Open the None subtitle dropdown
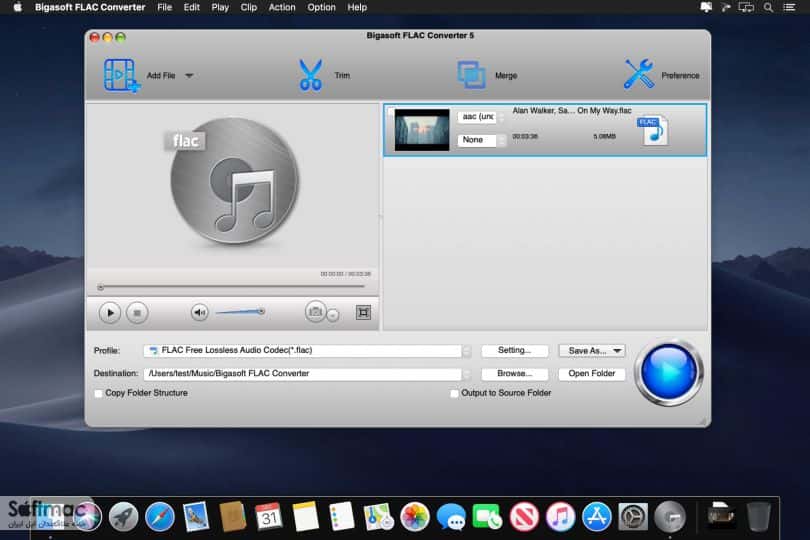 click(x=481, y=140)
